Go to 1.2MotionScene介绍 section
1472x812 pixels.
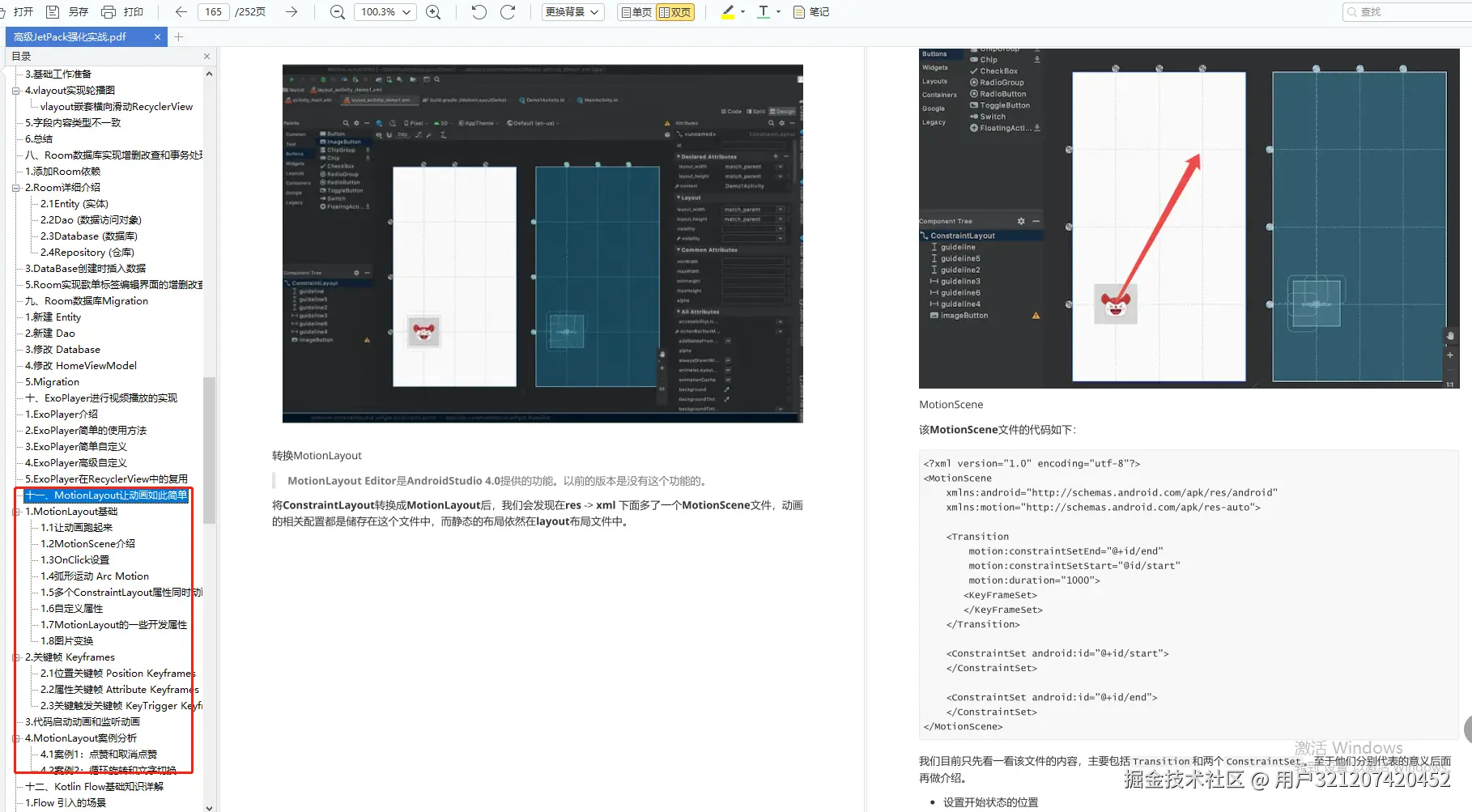tap(88, 544)
